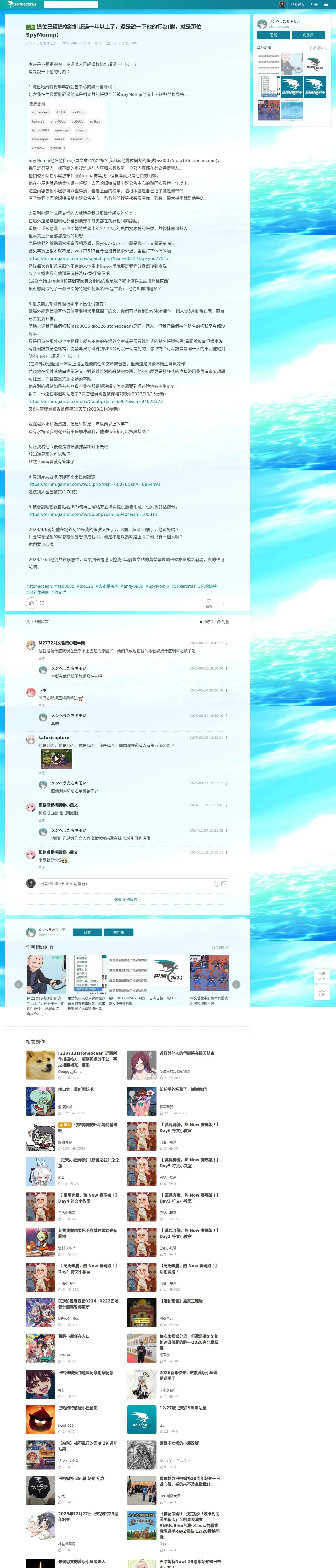The height and width of the screenshot is (1568, 336).
Task: Open hashtag #柯文哲
Action: pos(59,592)
